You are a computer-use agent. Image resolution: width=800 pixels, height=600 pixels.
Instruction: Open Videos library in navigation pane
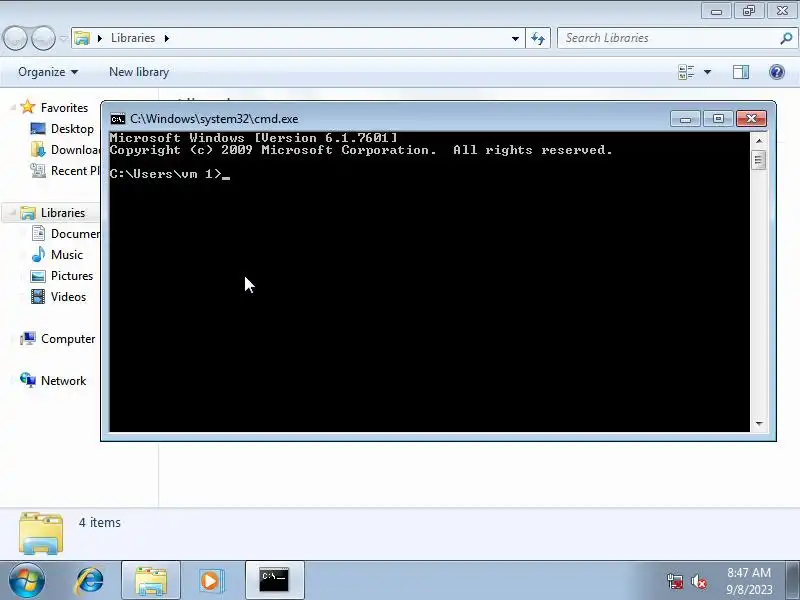pos(68,296)
